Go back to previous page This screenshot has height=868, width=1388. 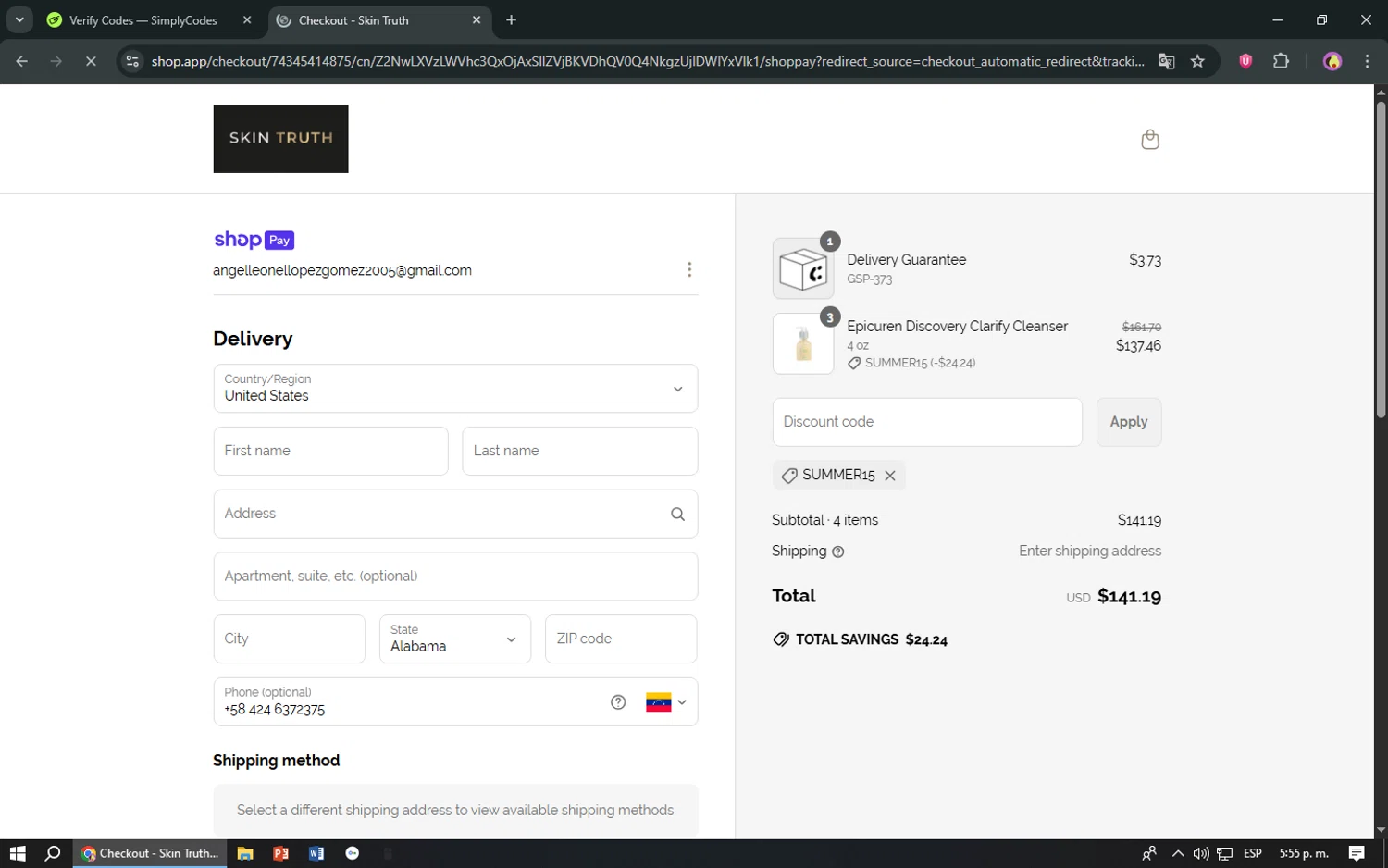coord(22,61)
